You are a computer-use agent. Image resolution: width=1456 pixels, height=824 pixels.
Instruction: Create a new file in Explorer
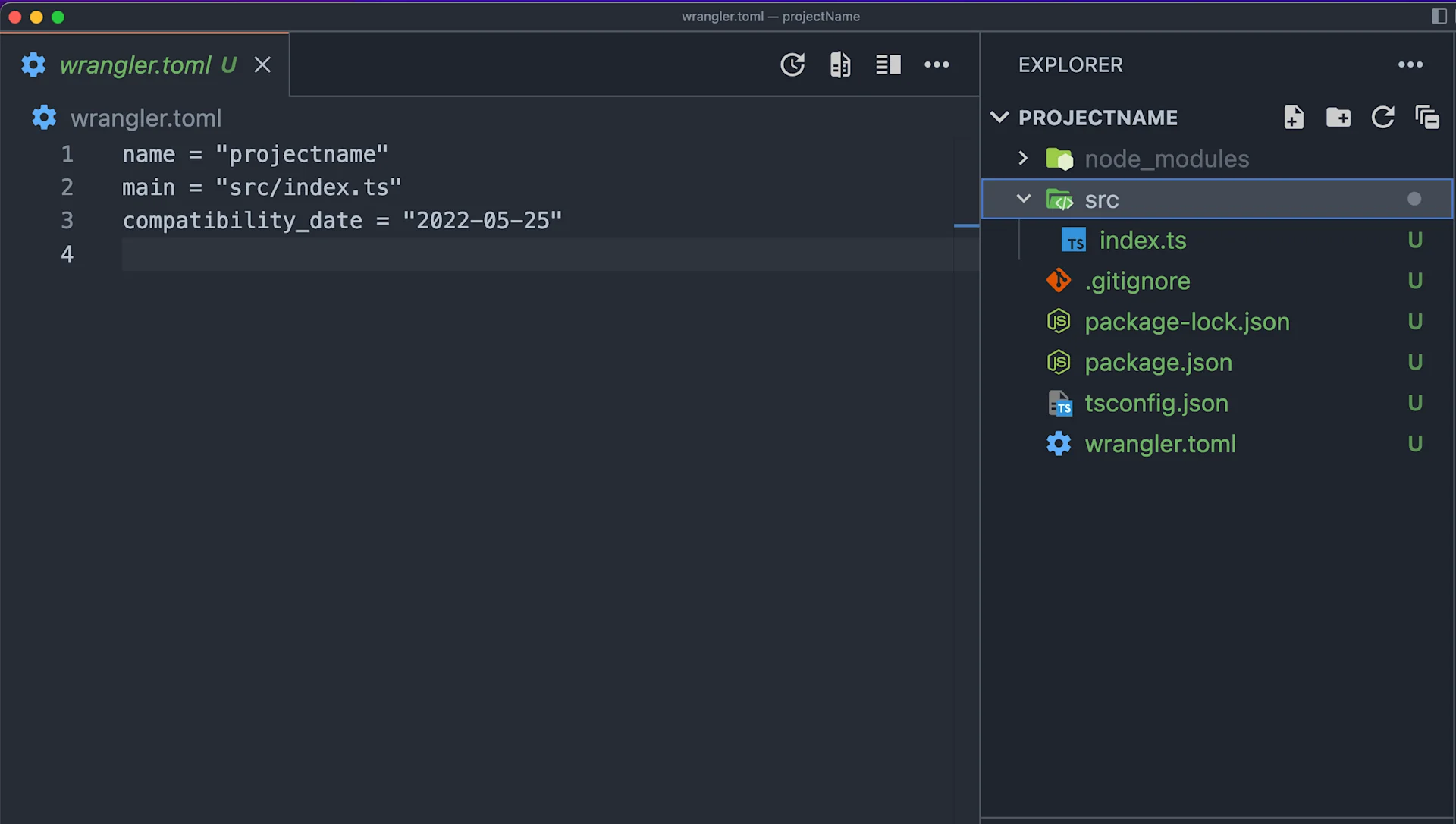click(1294, 118)
